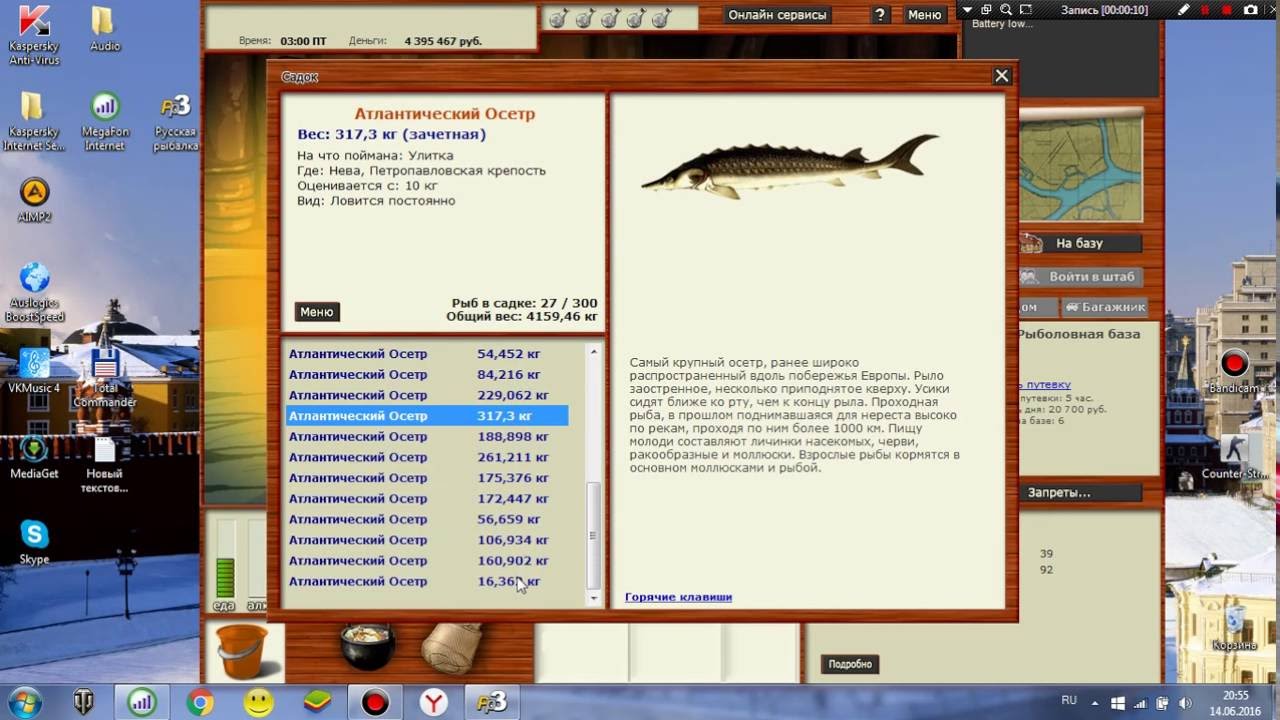
Task: Click the burlap sack icon
Action: point(451,649)
